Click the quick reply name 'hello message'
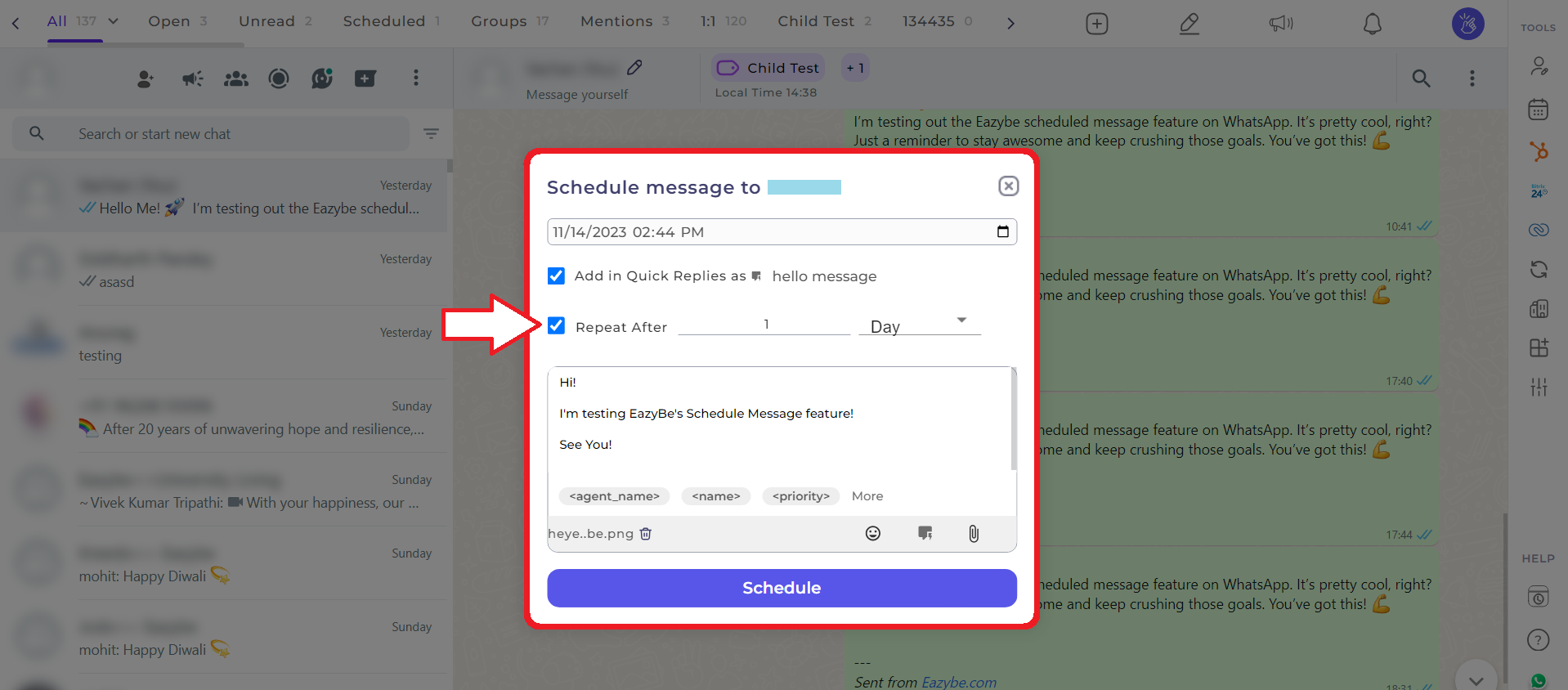The image size is (1568, 690). (x=824, y=276)
